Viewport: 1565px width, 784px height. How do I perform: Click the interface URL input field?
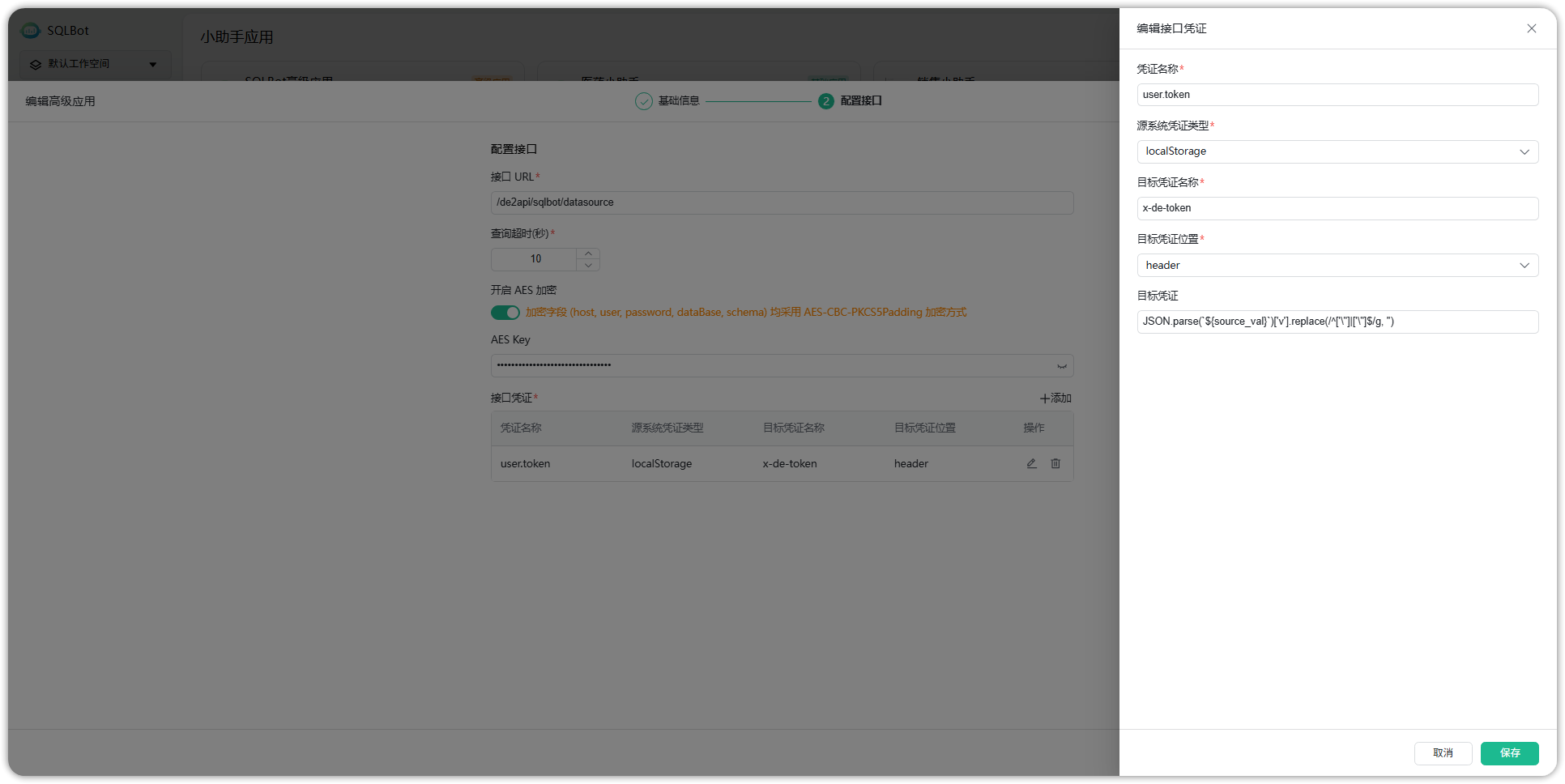tap(782, 202)
